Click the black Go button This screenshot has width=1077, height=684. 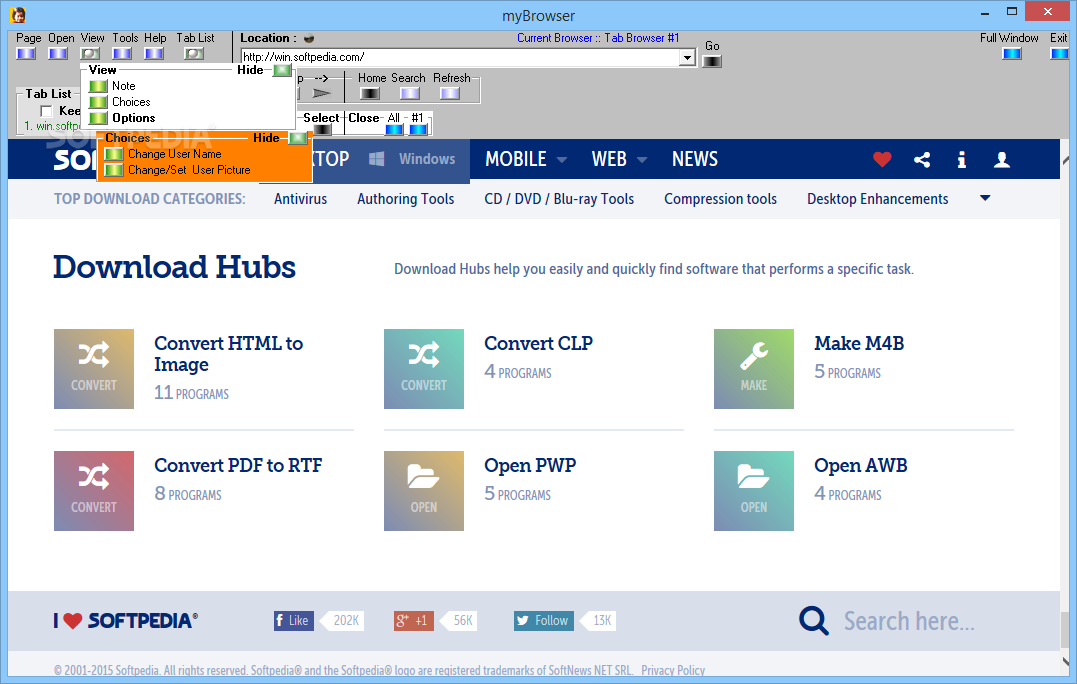pyautogui.click(x=712, y=61)
